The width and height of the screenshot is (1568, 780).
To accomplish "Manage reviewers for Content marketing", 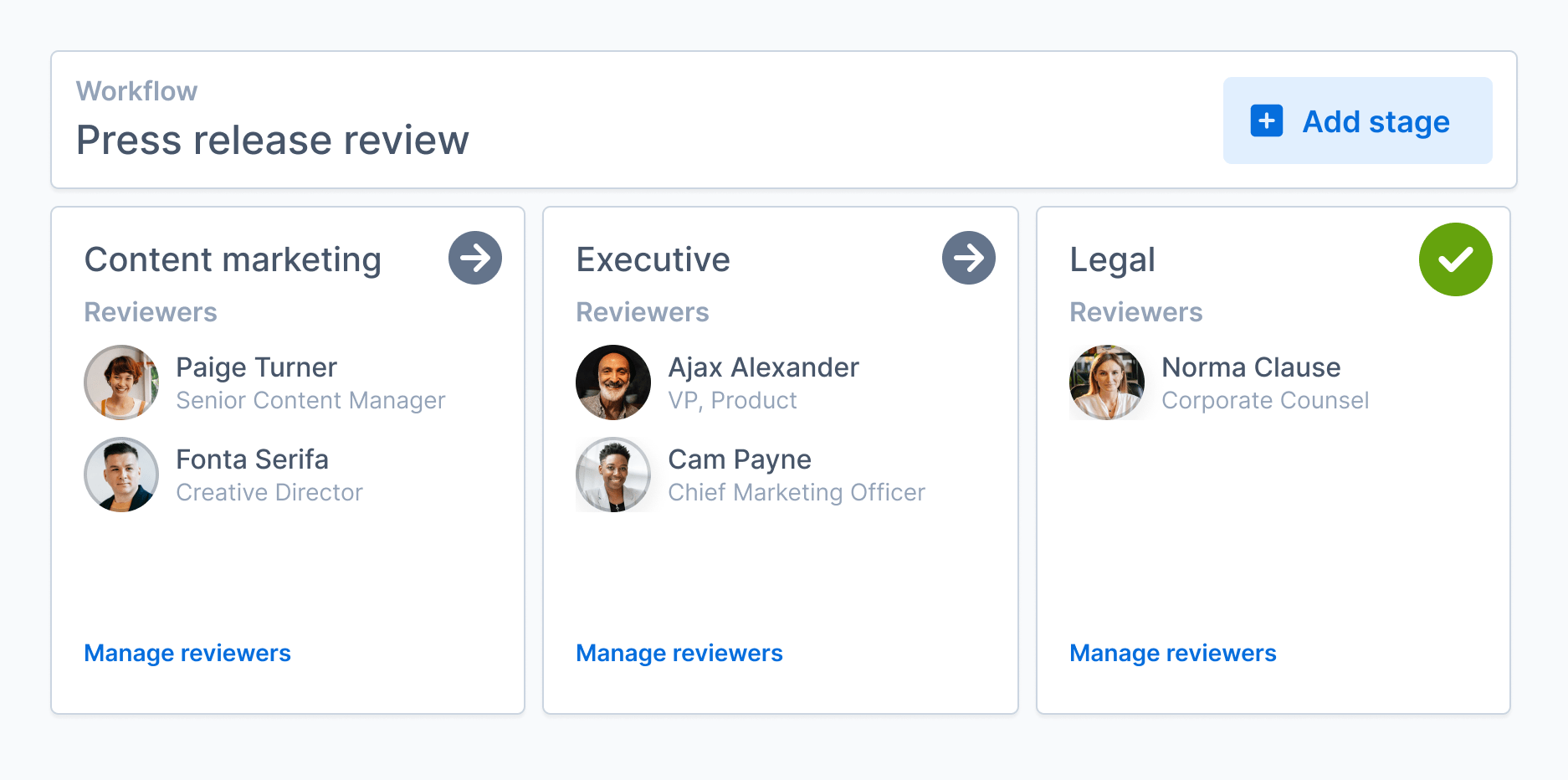I will pyautogui.click(x=187, y=653).
